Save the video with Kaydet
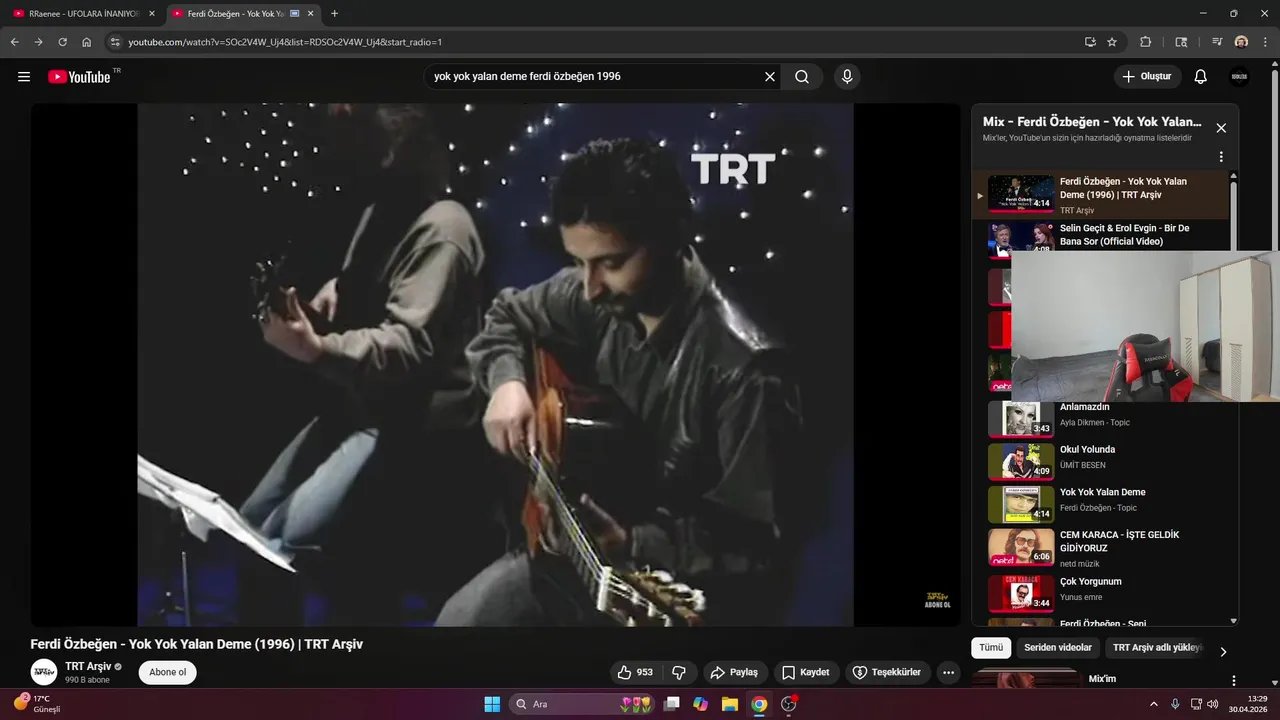 (806, 672)
